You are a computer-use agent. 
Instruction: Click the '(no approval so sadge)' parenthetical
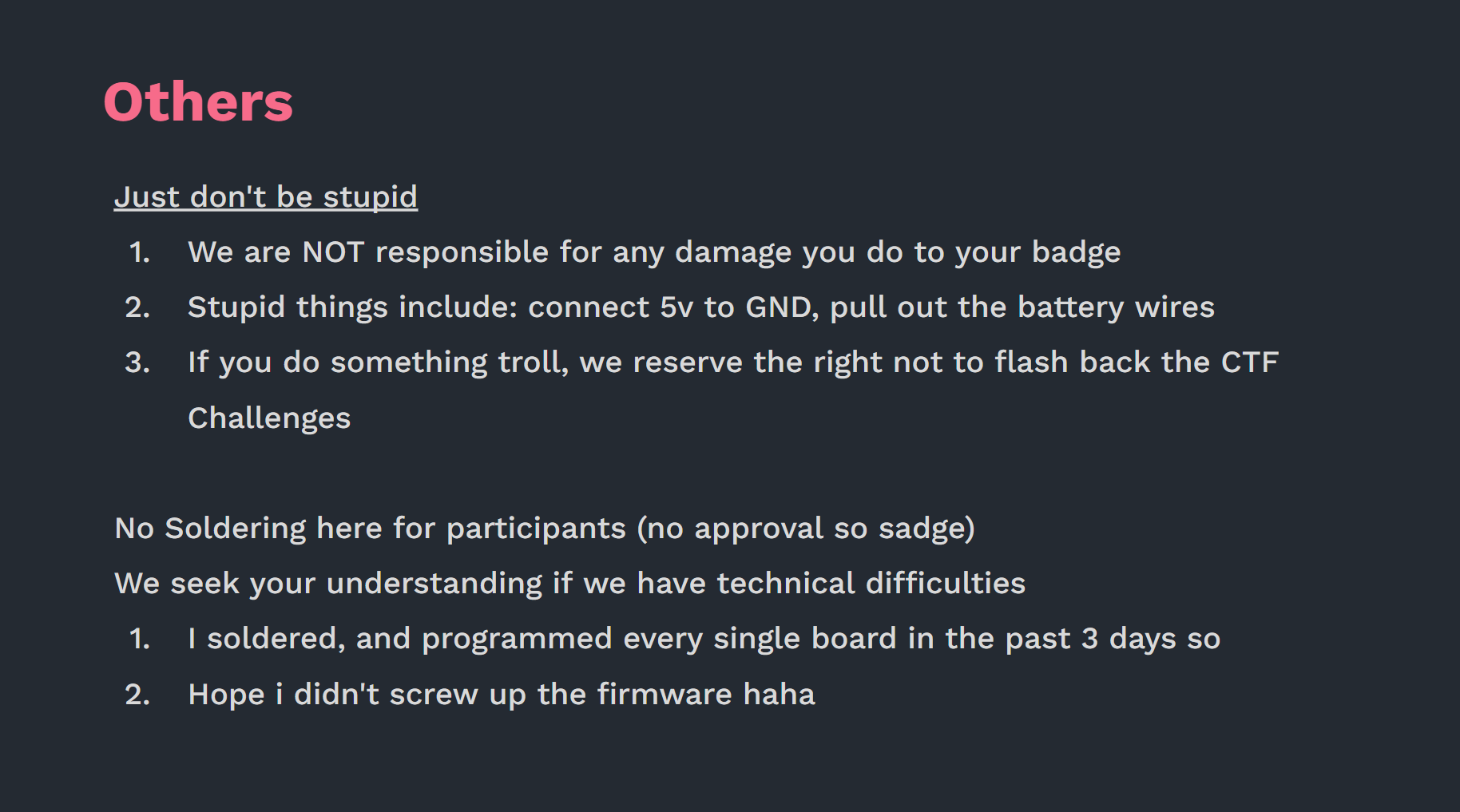[806, 529]
